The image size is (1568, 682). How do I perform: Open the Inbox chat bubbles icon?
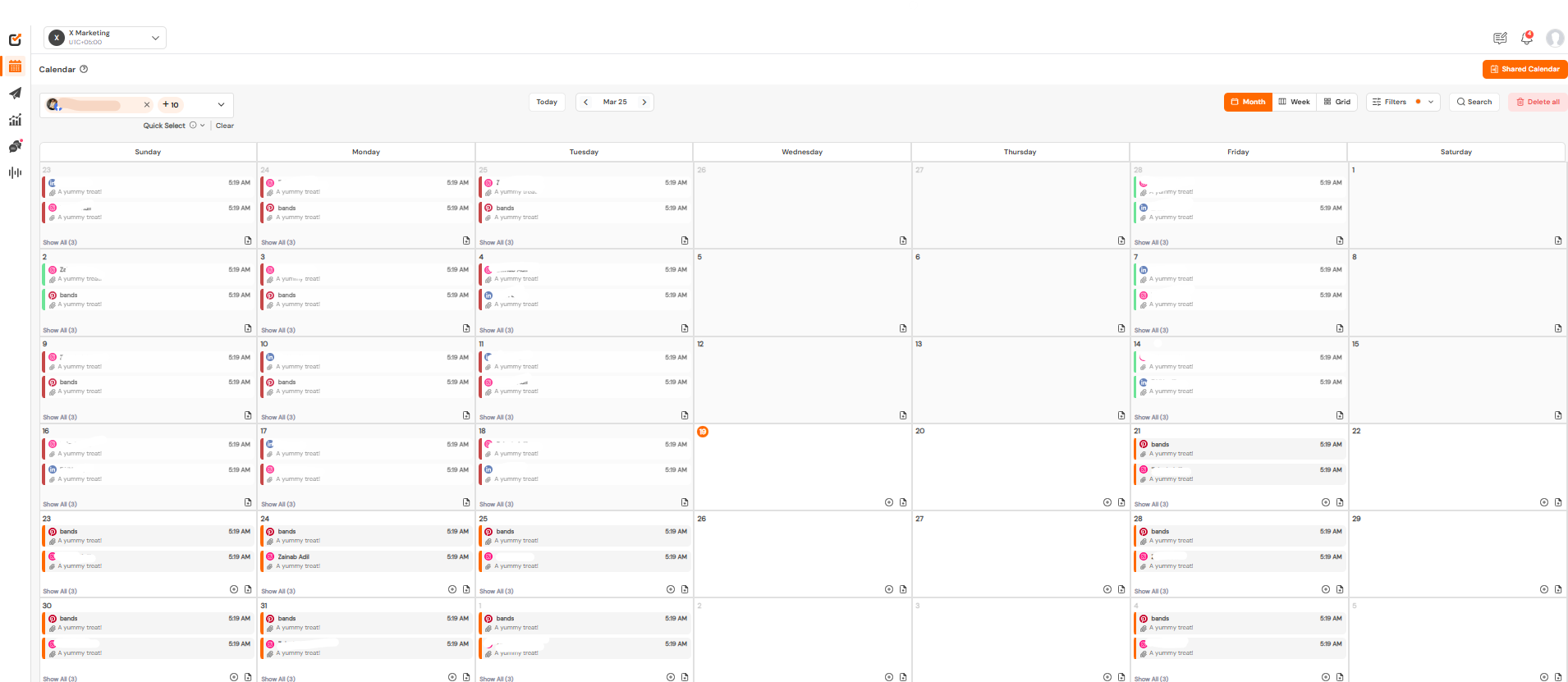pos(15,146)
